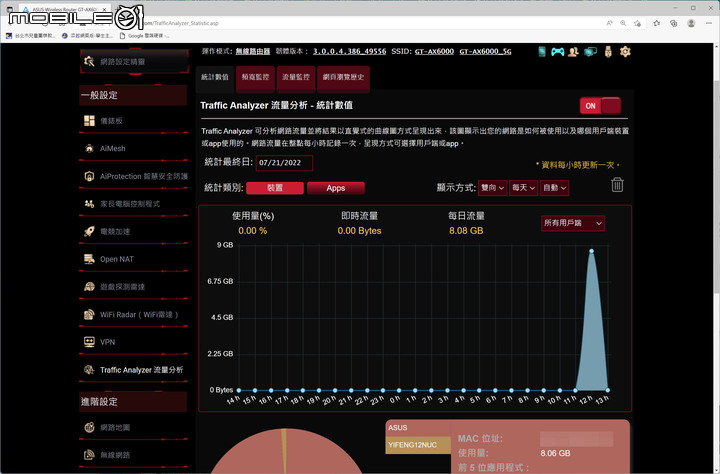Click the USB device icon in header
The image size is (720, 474).
[x=608, y=51]
